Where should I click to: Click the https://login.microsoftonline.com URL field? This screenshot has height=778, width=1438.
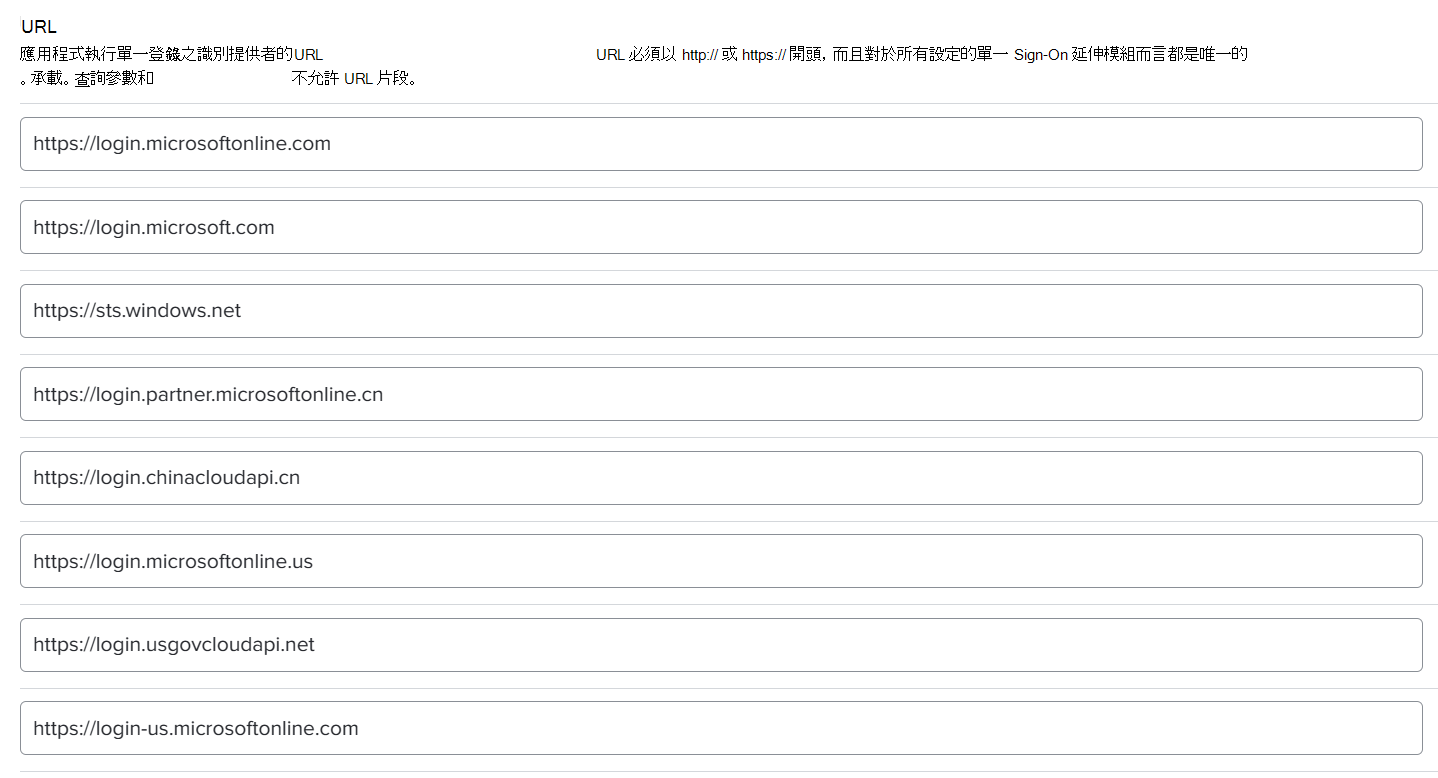[721, 144]
